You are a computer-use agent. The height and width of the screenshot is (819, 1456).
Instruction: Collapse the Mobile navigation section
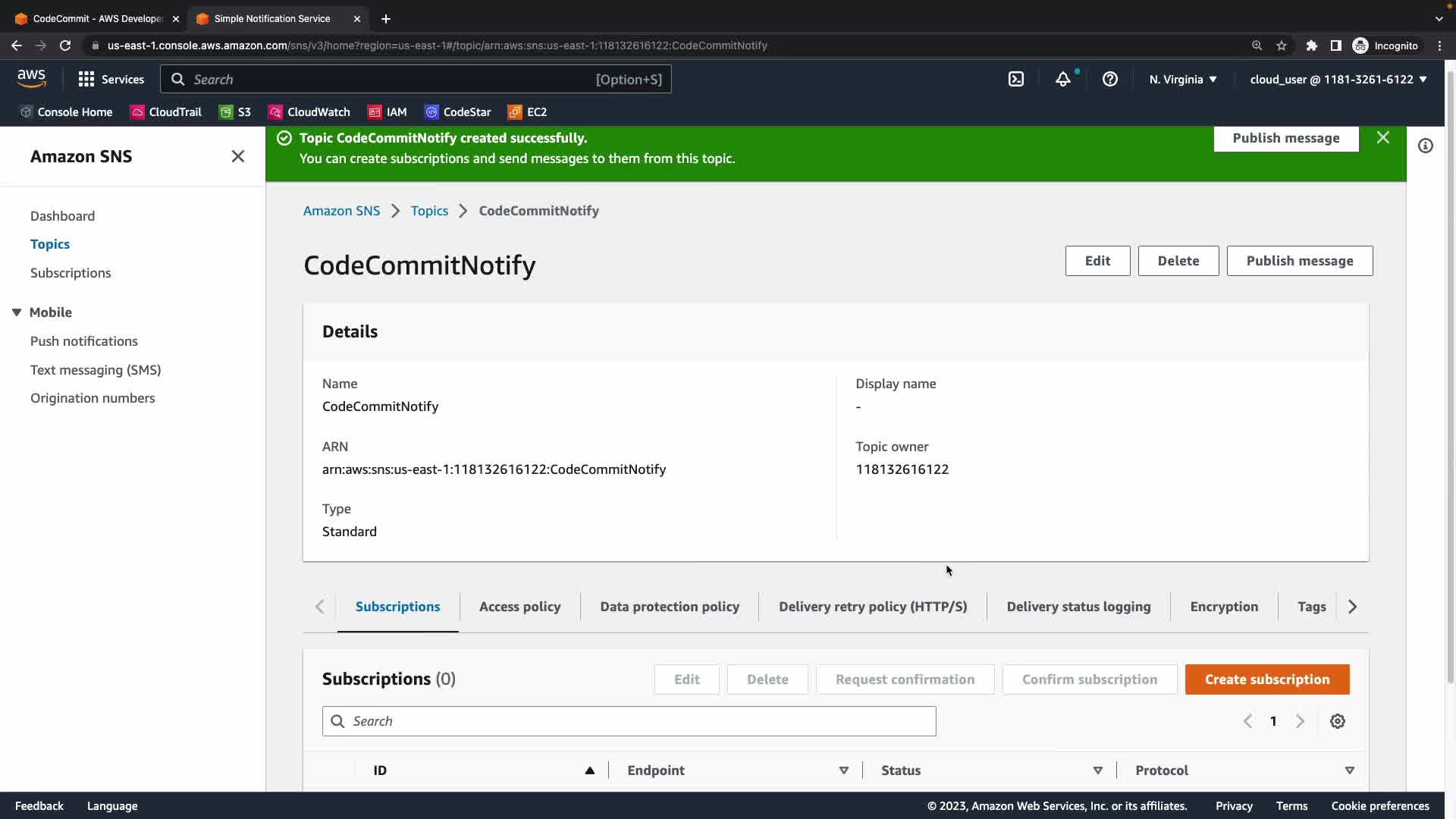[x=17, y=312]
